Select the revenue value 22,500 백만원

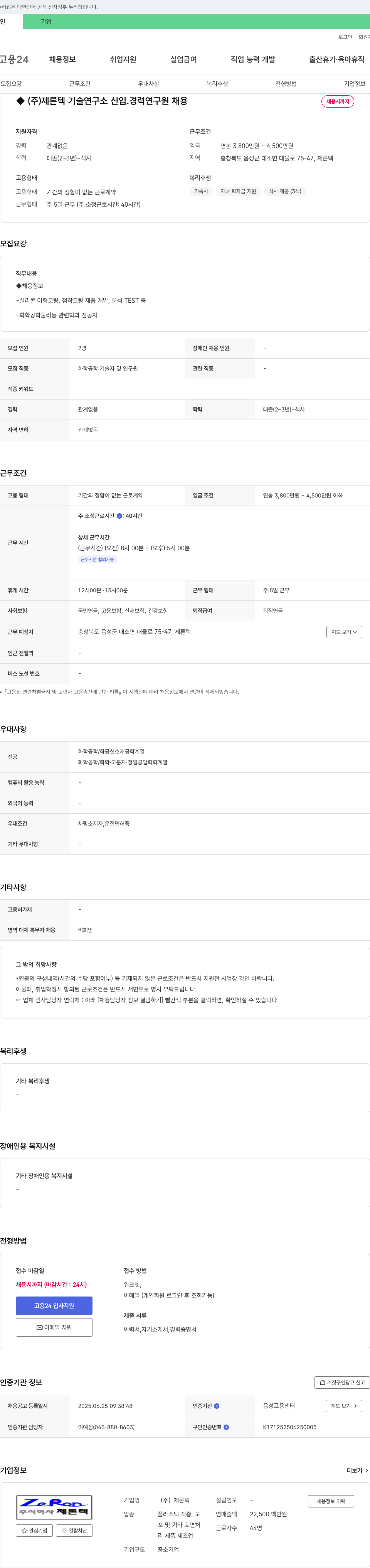click(268, 1514)
